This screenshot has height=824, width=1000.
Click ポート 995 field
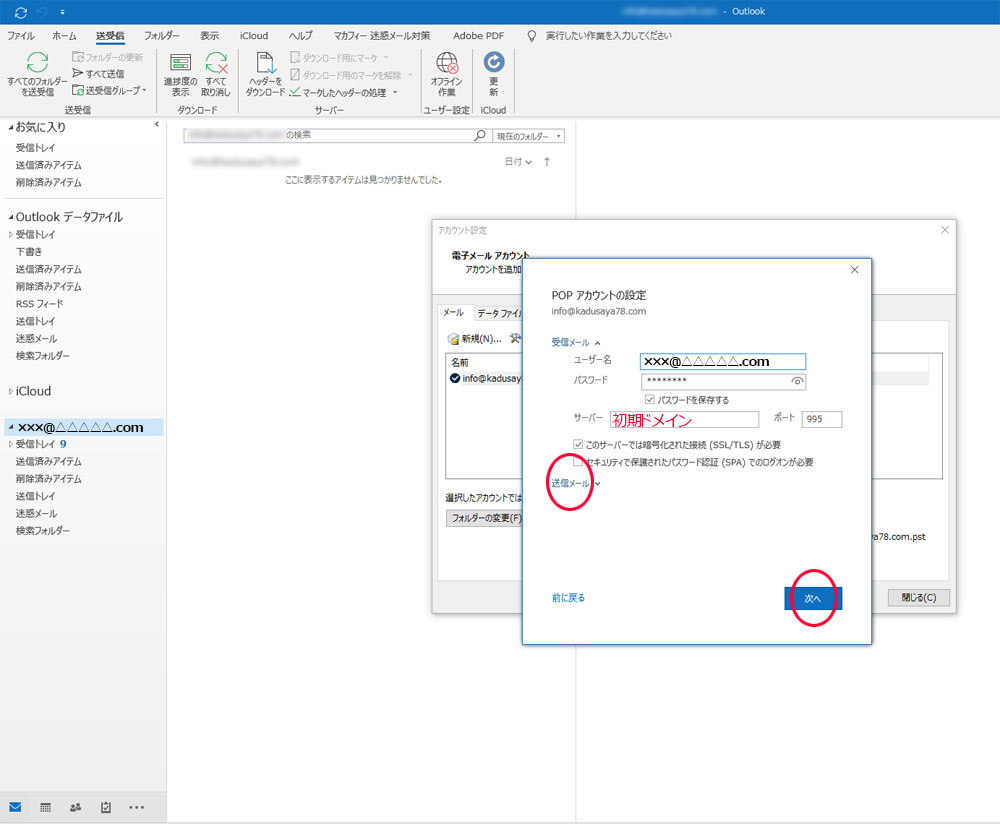(x=821, y=419)
